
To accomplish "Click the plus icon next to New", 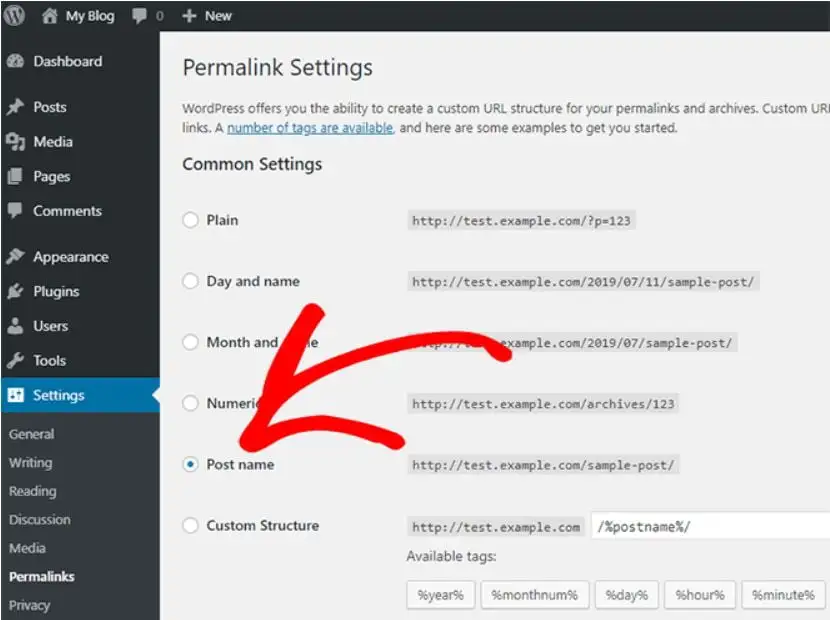I will point(189,16).
